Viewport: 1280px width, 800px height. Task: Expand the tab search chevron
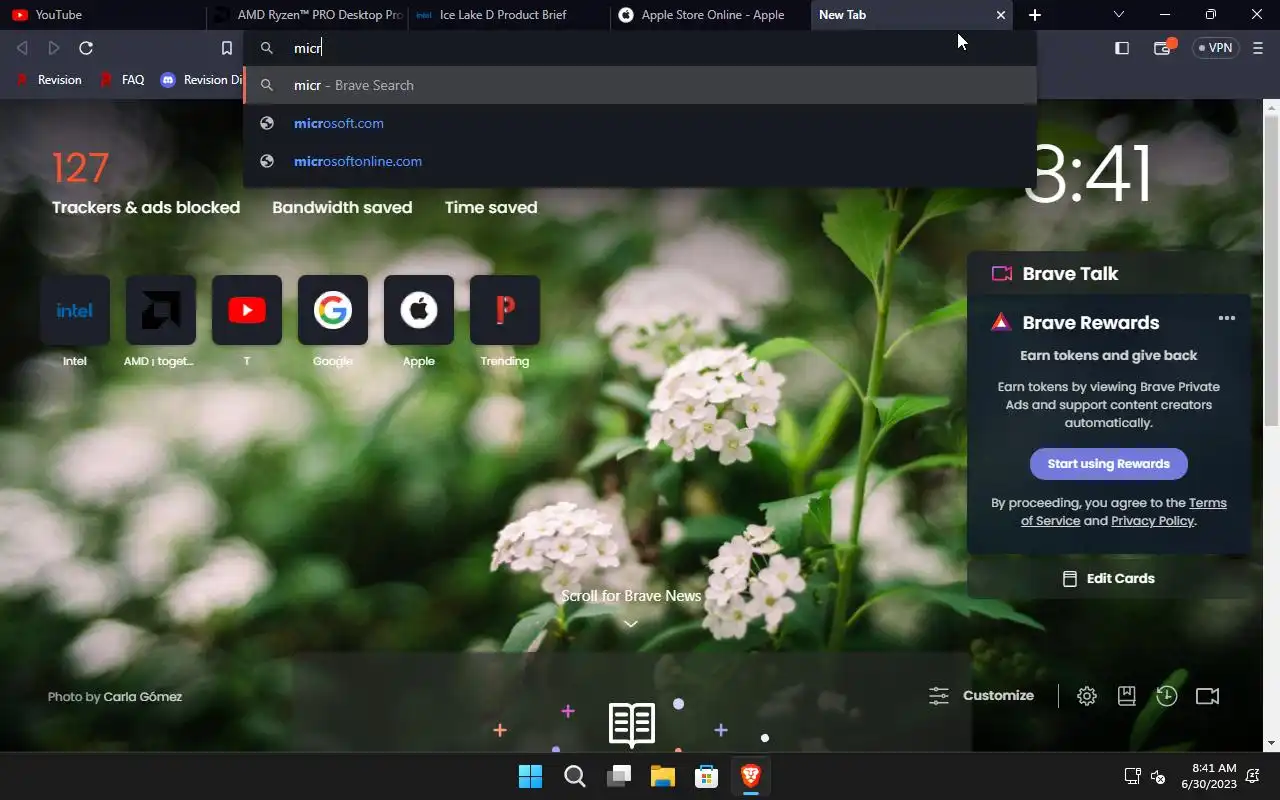tap(1119, 15)
